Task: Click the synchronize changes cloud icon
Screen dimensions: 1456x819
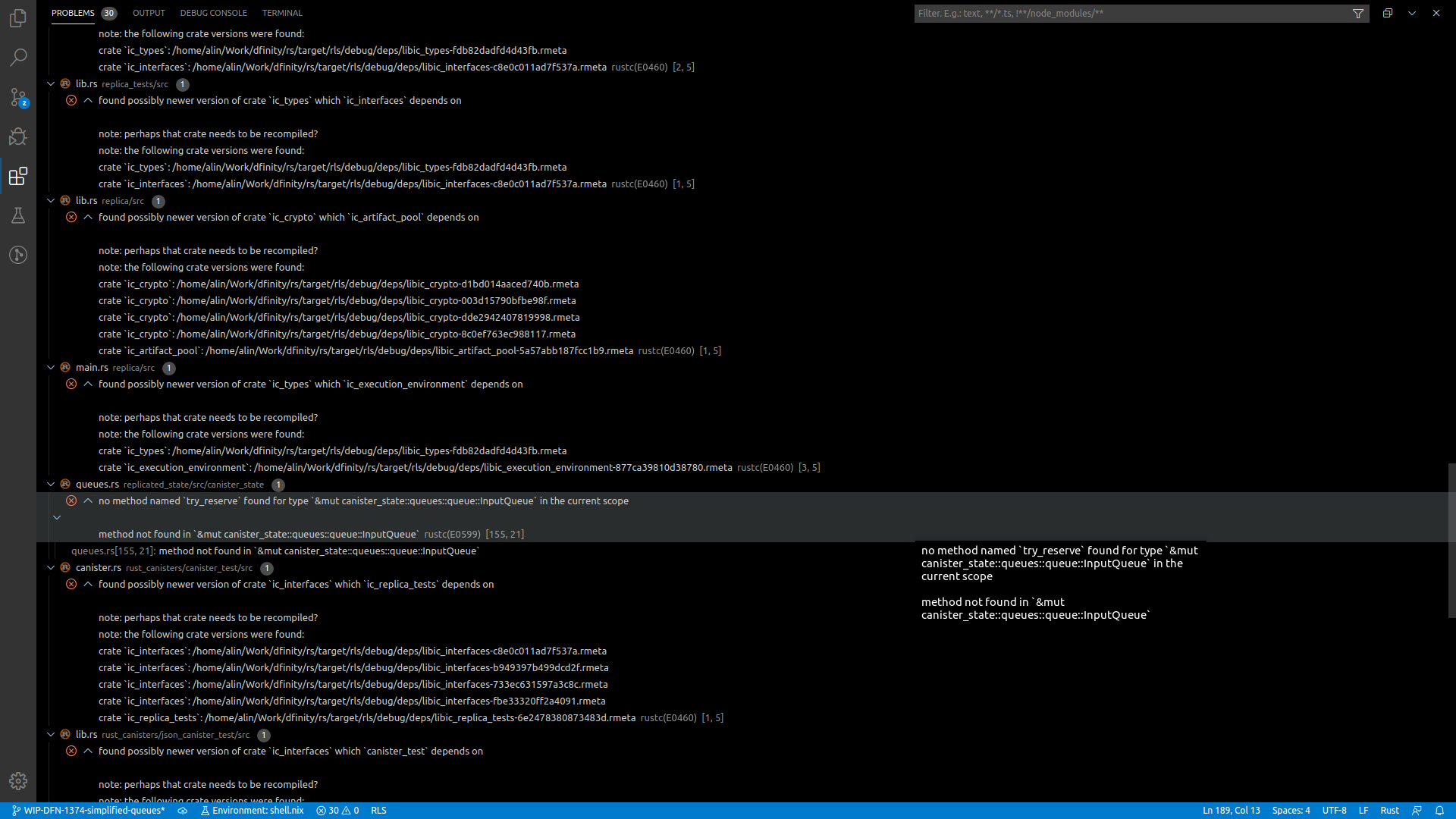Action: (x=182, y=810)
